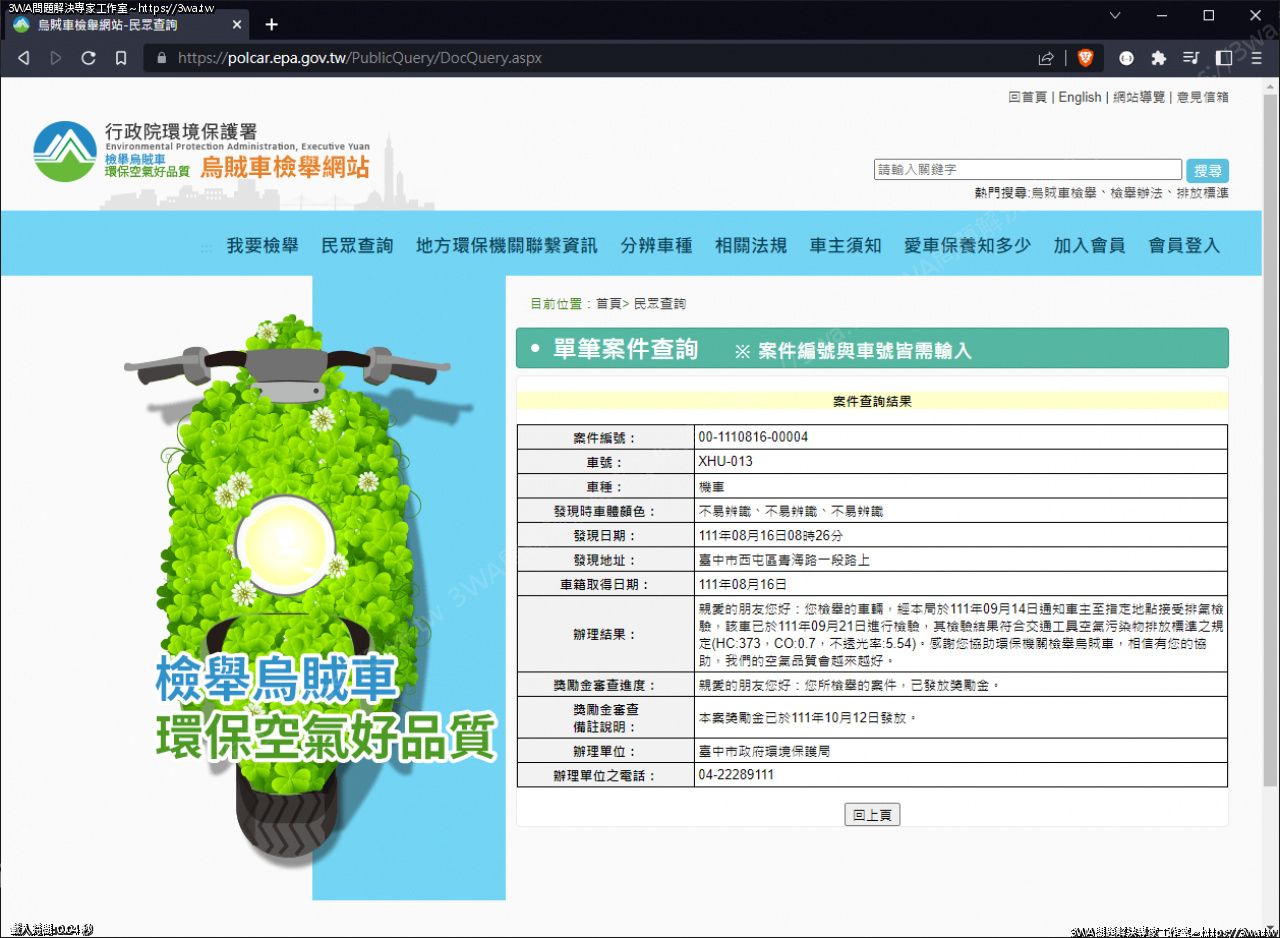Open the Brave Shields icon in address bar
1280x938 pixels.
click(x=1085, y=57)
